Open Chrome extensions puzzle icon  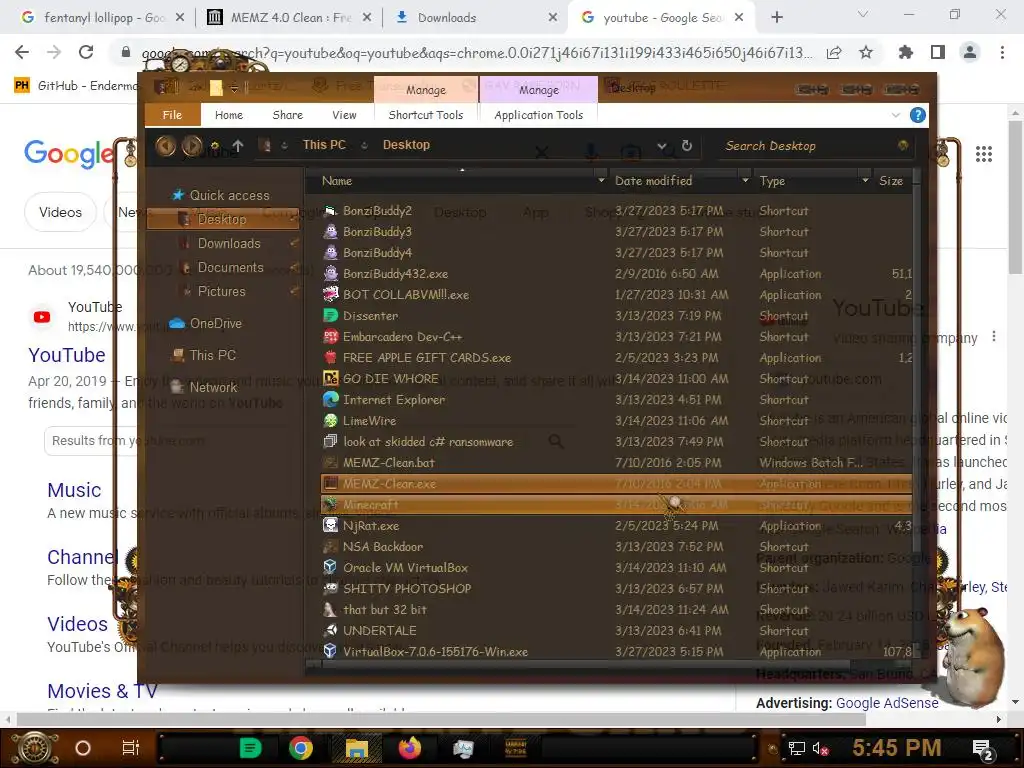pyautogui.click(x=906, y=52)
